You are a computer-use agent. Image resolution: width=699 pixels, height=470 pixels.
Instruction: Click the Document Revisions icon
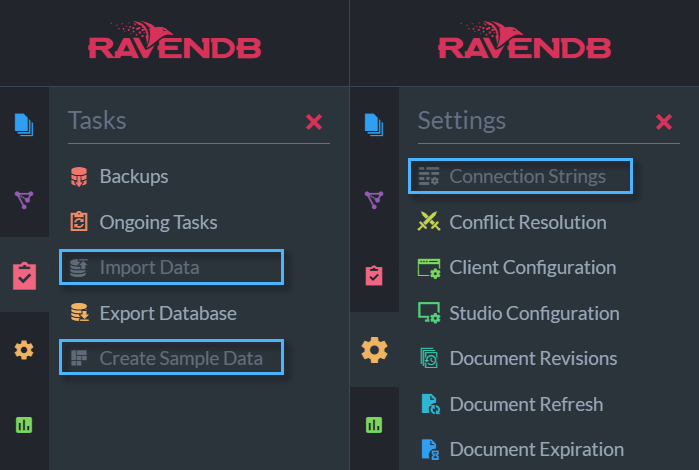coord(429,358)
